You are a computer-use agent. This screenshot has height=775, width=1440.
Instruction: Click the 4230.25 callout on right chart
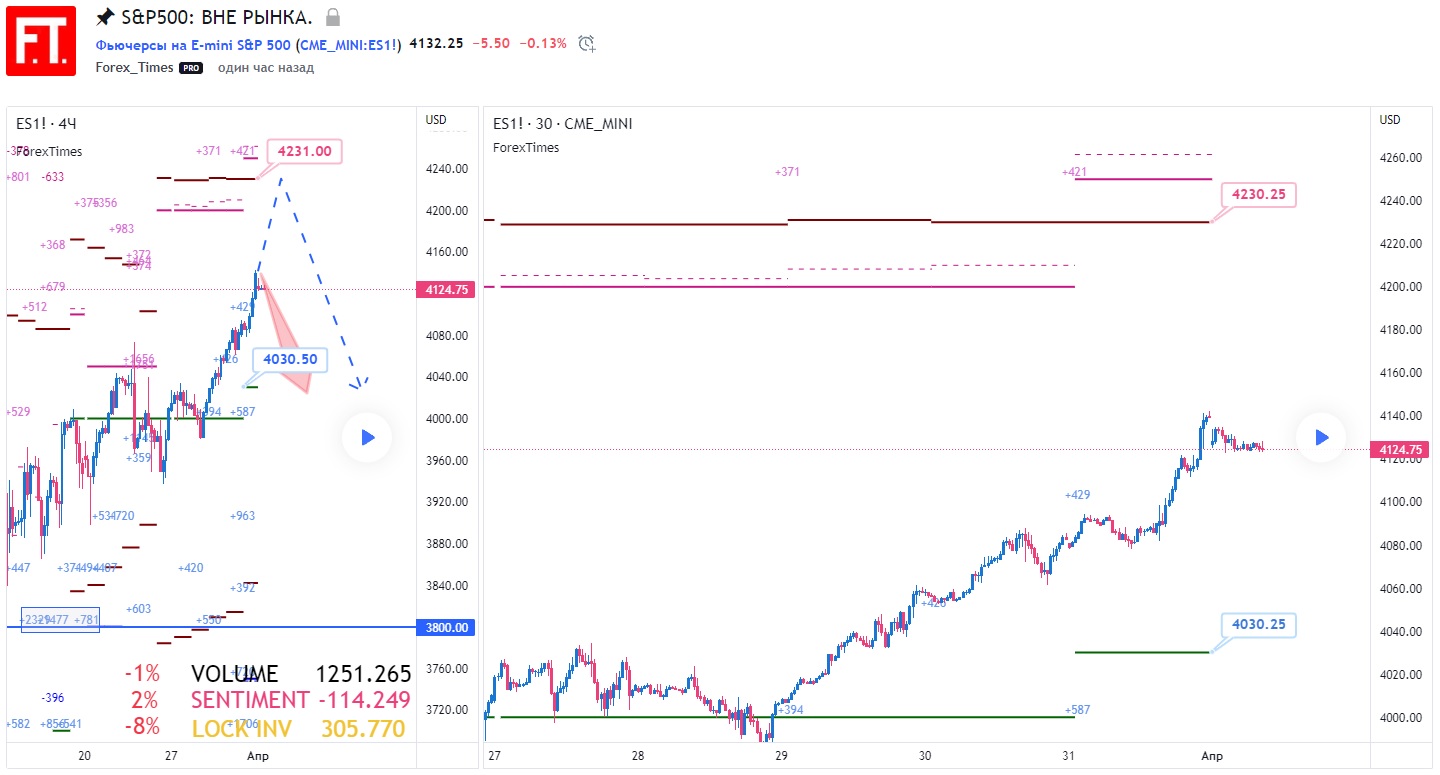[x=1258, y=194]
